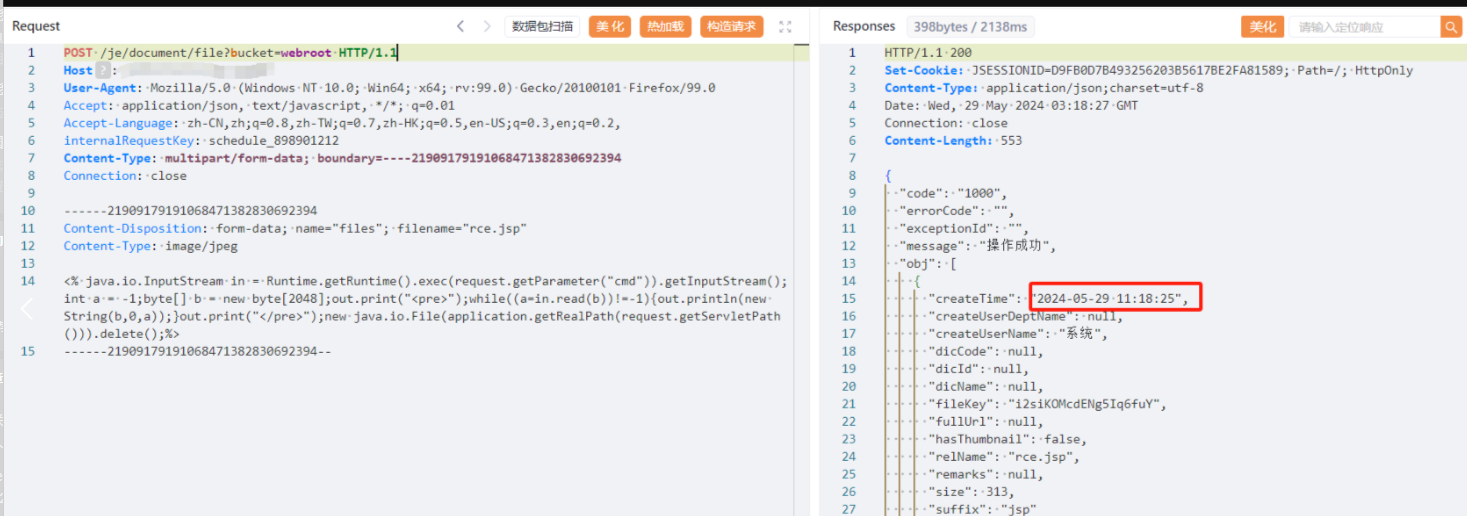Viewport: 1467px width, 516px height.
Task: Click the User-Agent header line
Action: (x=389, y=88)
